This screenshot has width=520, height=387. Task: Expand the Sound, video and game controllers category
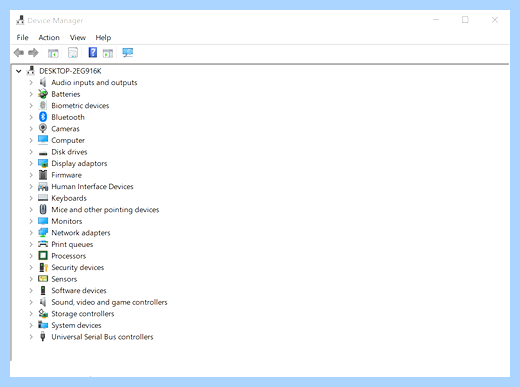tap(31, 302)
